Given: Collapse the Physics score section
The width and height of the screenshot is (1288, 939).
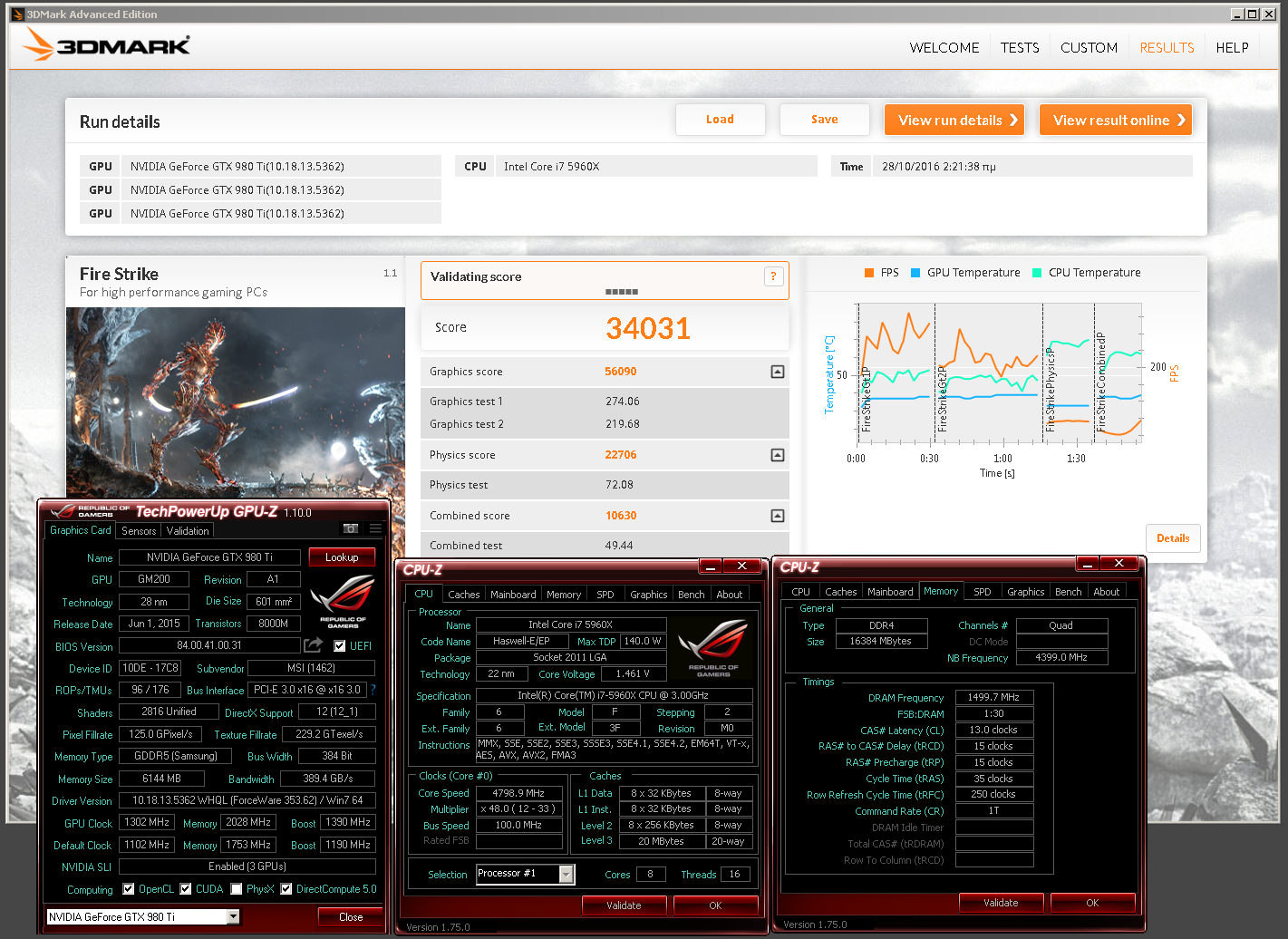Looking at the screenshot, I should [777, 455].
